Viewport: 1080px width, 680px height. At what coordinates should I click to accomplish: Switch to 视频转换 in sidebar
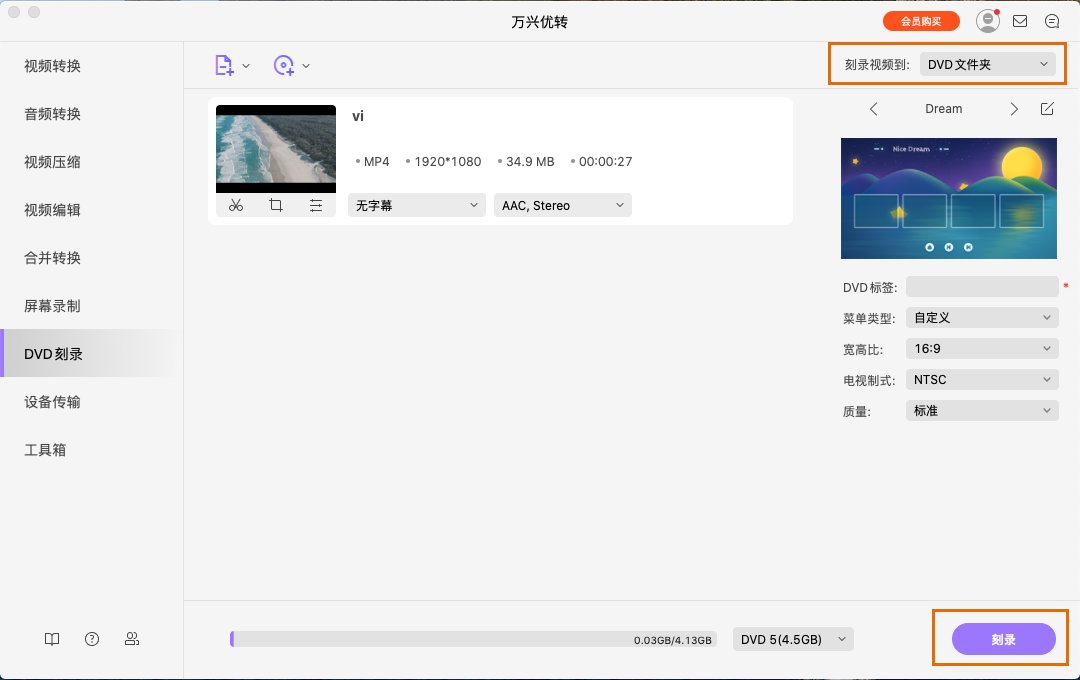coord(53,66)
